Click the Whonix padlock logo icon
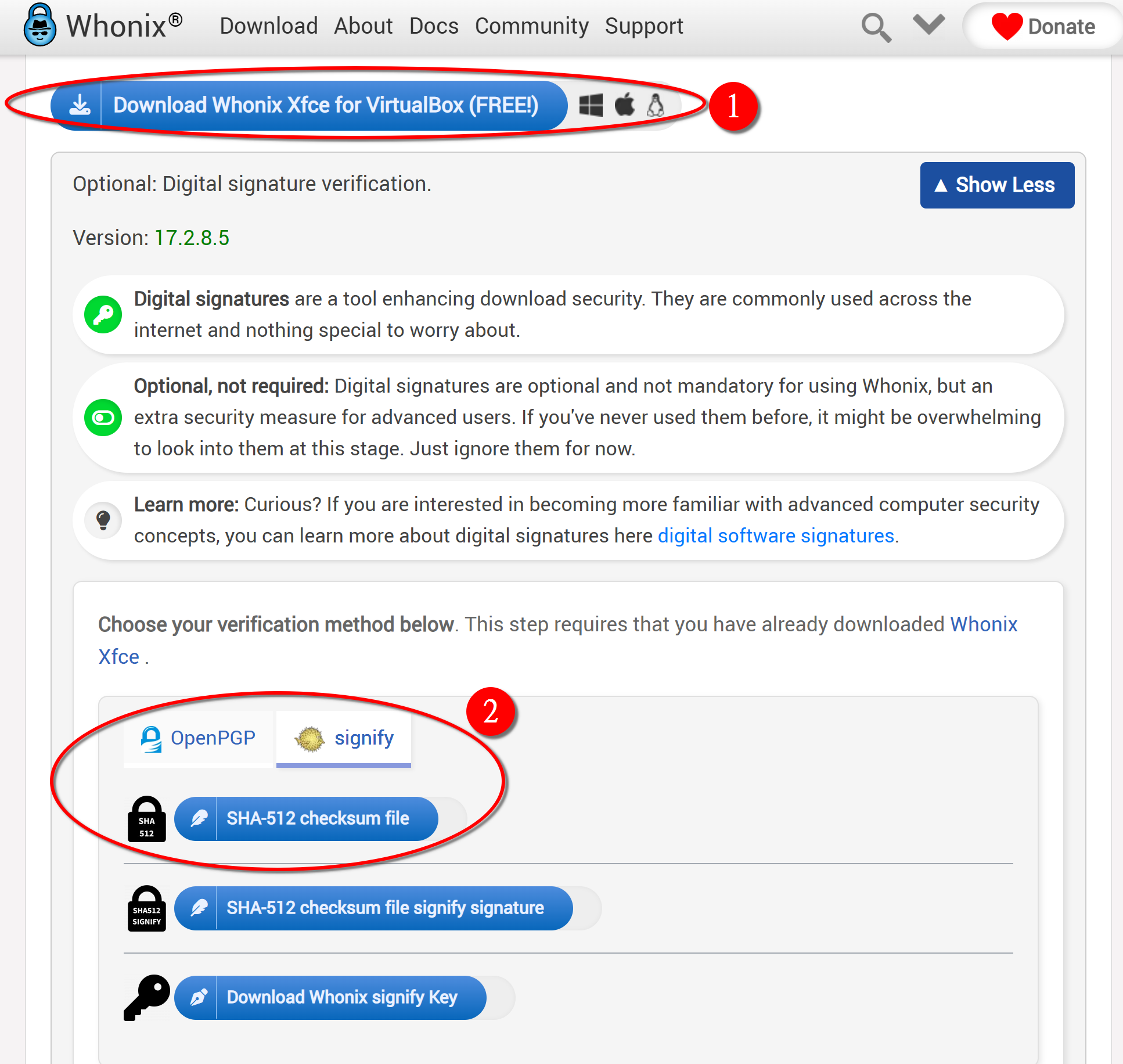The image size is (1123, 1064). (x=39, y=26)
